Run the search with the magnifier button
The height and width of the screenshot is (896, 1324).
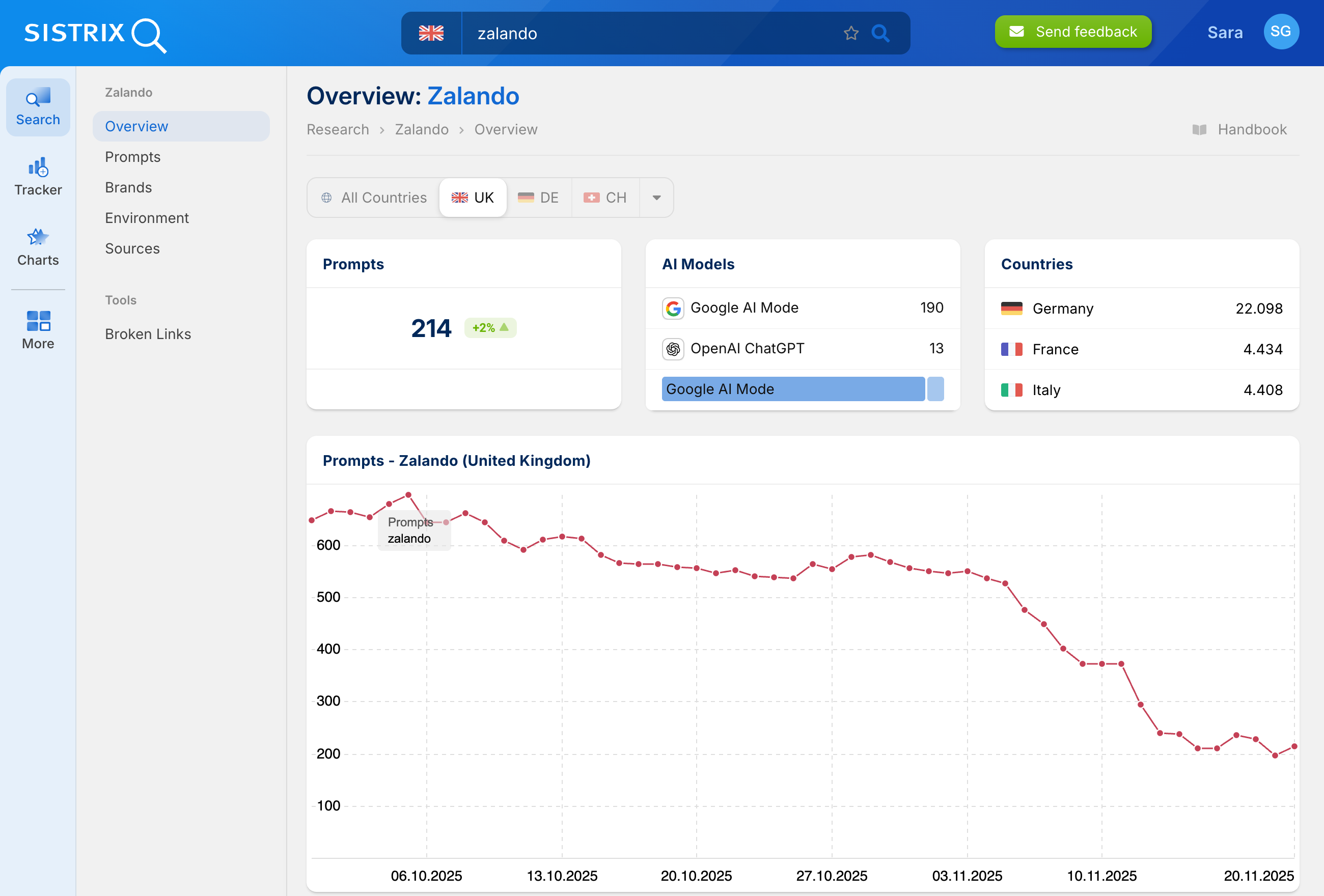881,34
